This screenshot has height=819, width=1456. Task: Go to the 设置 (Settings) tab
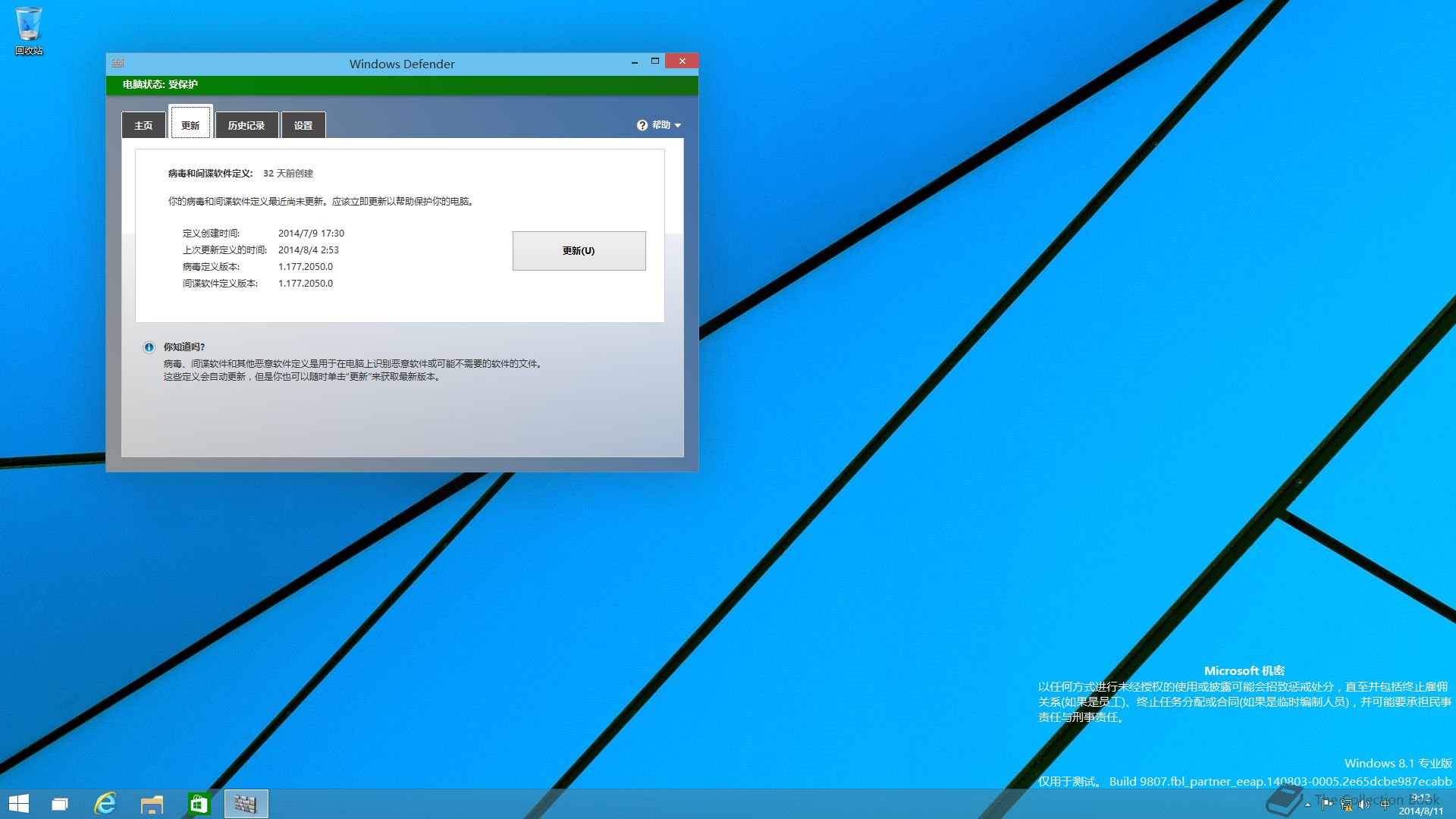pos(303,125)
